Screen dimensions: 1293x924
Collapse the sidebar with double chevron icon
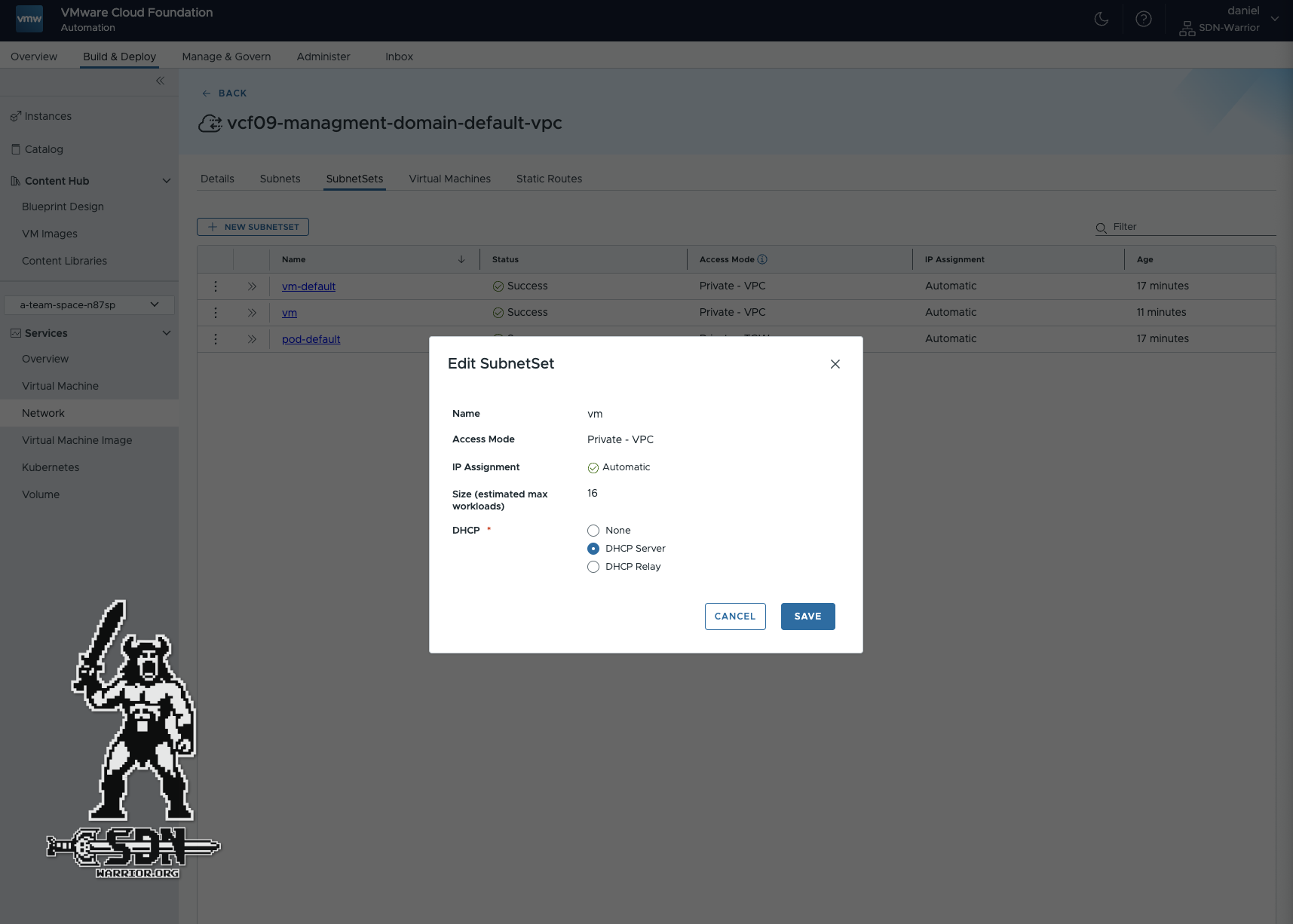[160, 81]
